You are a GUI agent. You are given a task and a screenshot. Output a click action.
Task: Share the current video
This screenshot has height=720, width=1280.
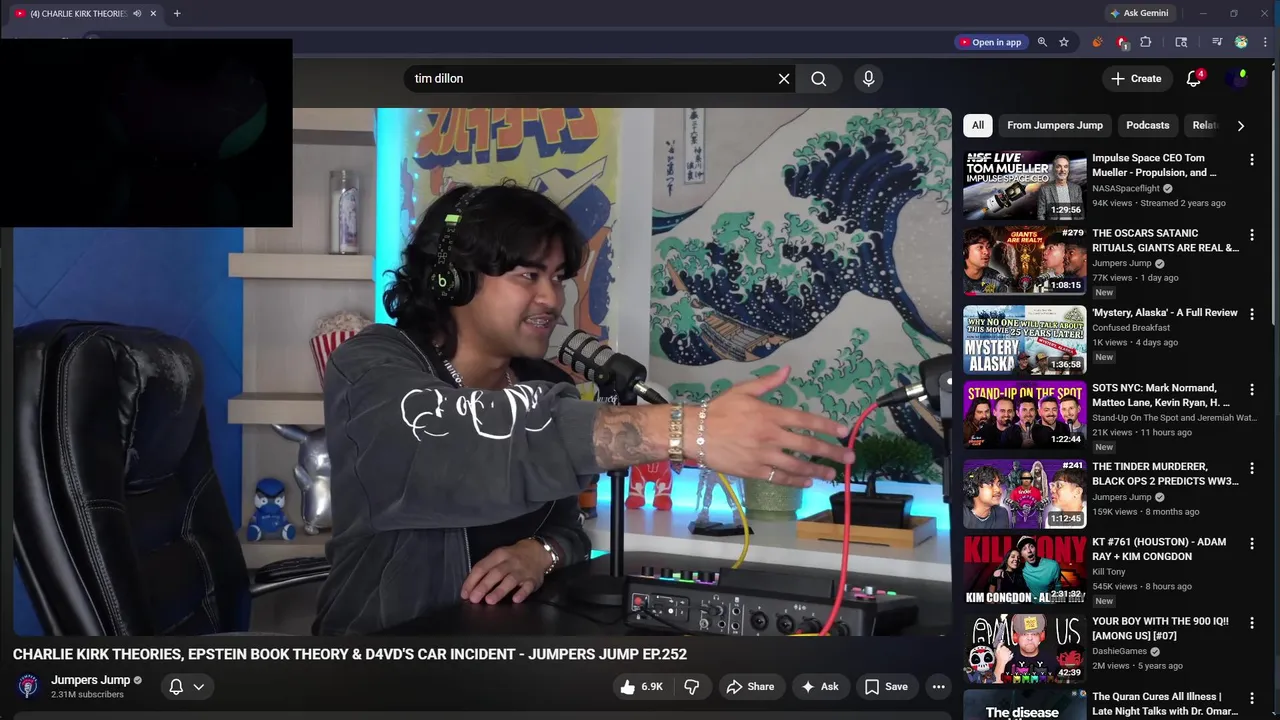[750, 686]
